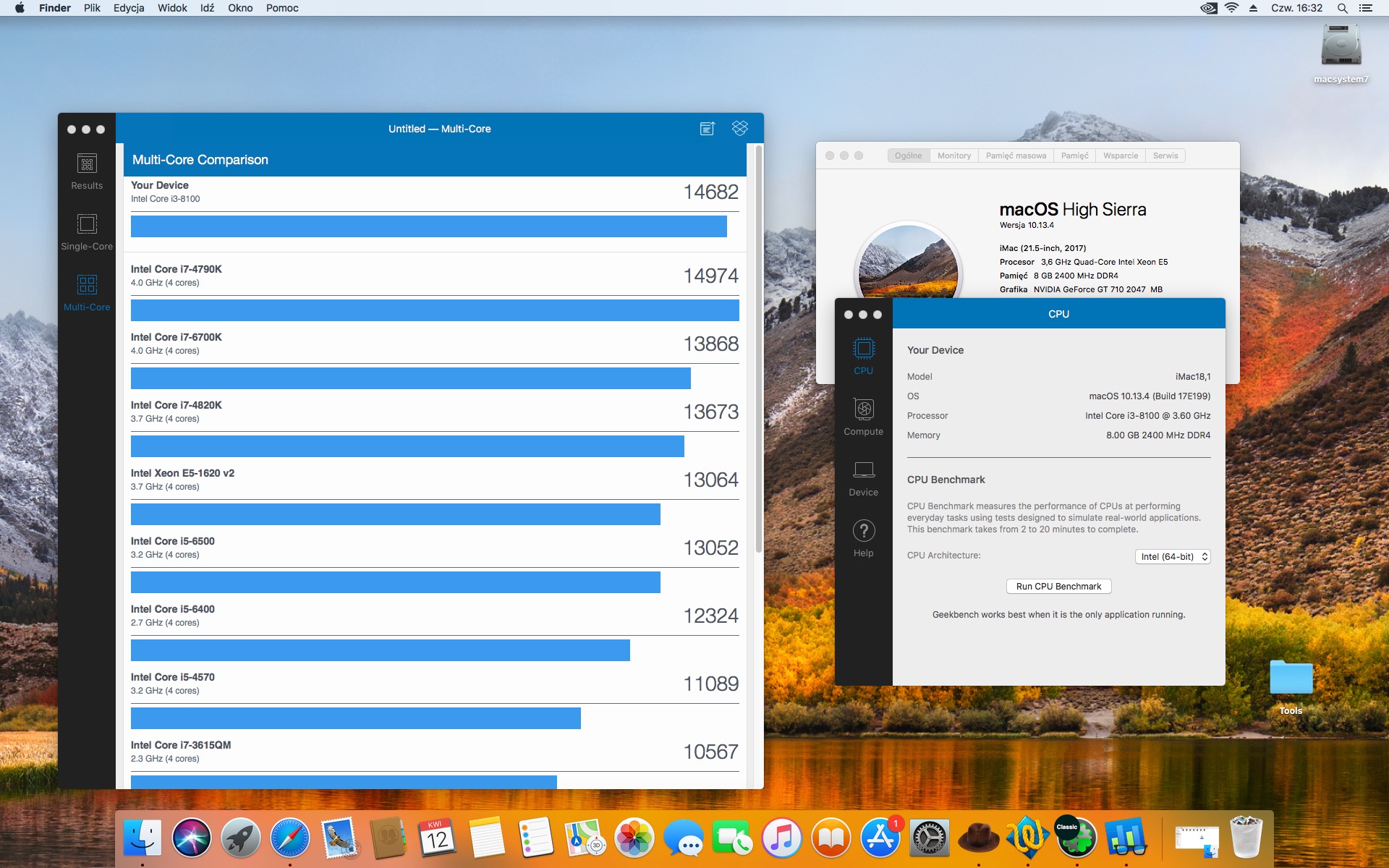Screen dimensions: 1389x868
Task: Select the CPU icon in Geekbench sidebar
Action: tap(863, 356)
